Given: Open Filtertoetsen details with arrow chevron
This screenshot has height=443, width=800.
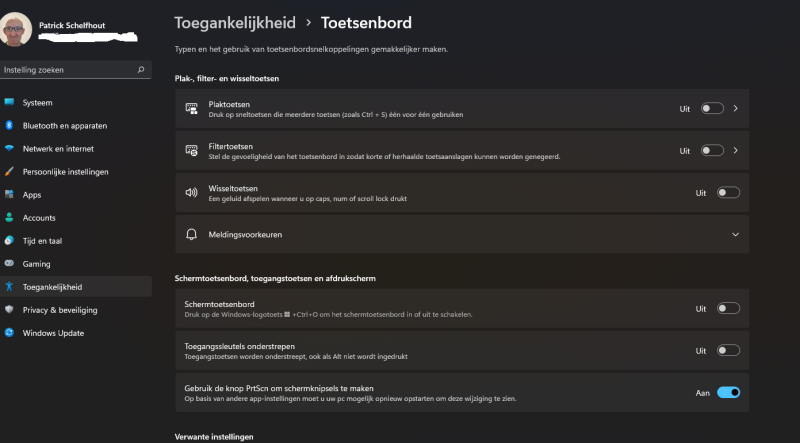Looking at the screenshot, I should tap(735, 151).
